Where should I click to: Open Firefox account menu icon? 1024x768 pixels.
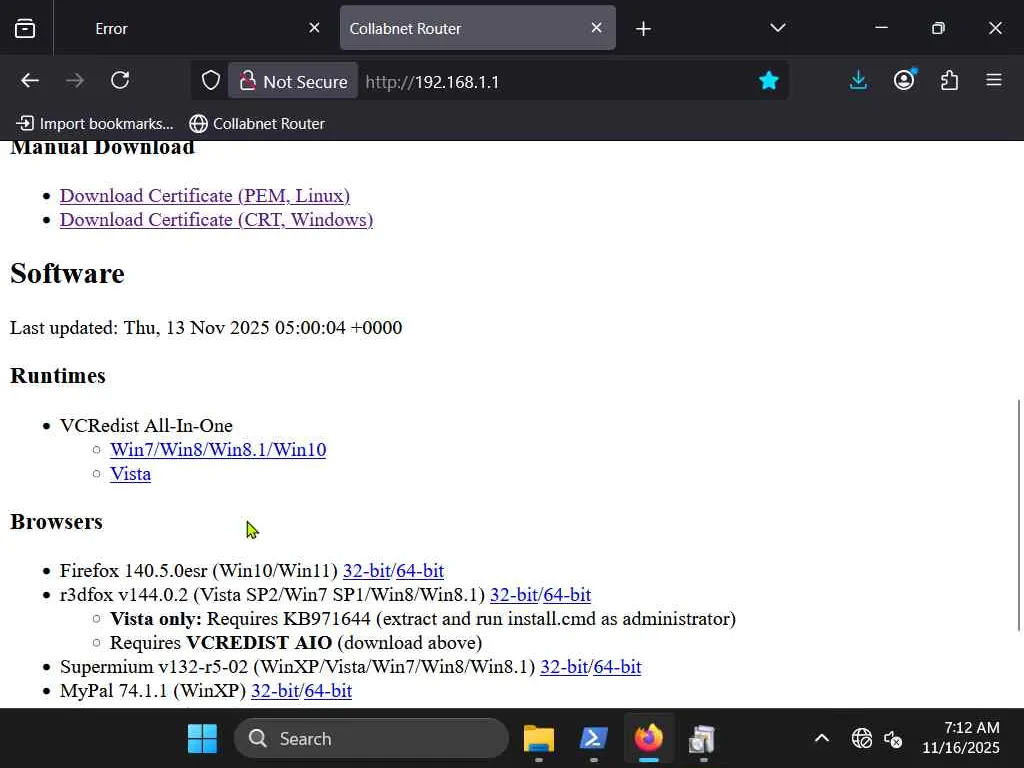tap(904, 80)
